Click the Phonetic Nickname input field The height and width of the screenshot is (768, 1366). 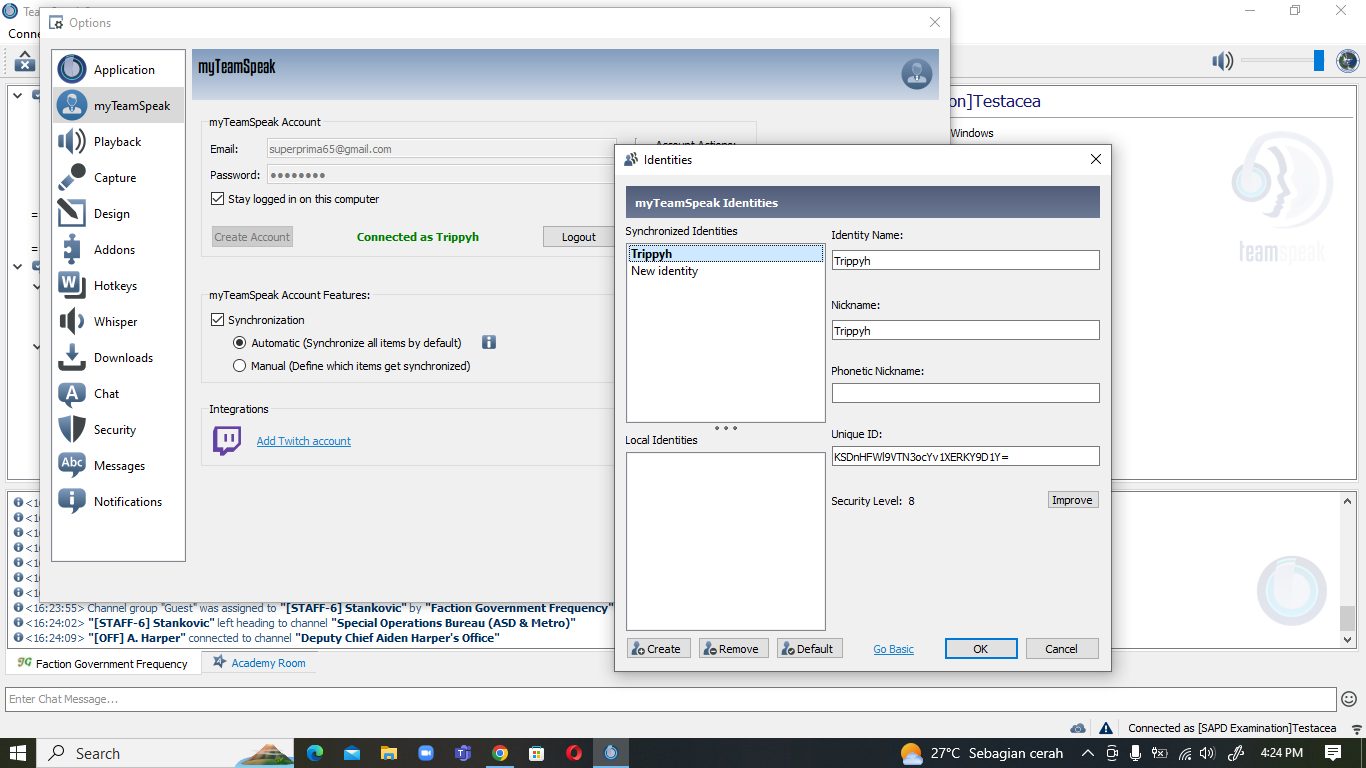pyautogui.click(x=965, y=393)
